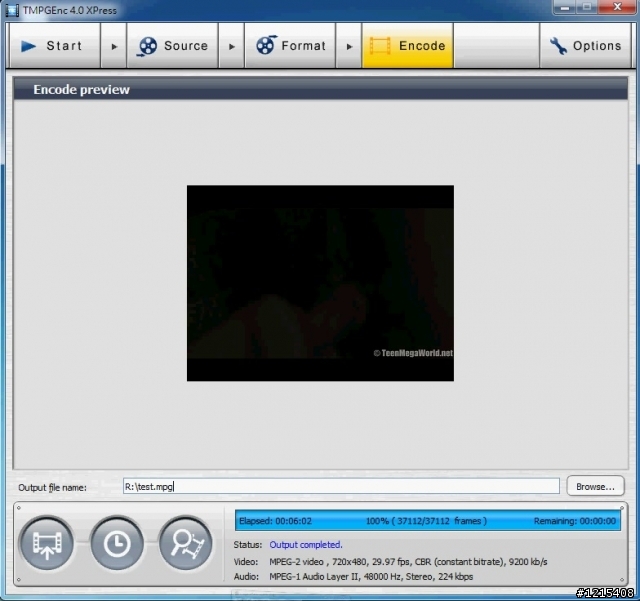Click the 'Output completed.' status text
Image resolution: width=640 pixels, height=601 pixels.
click(306, 545)
